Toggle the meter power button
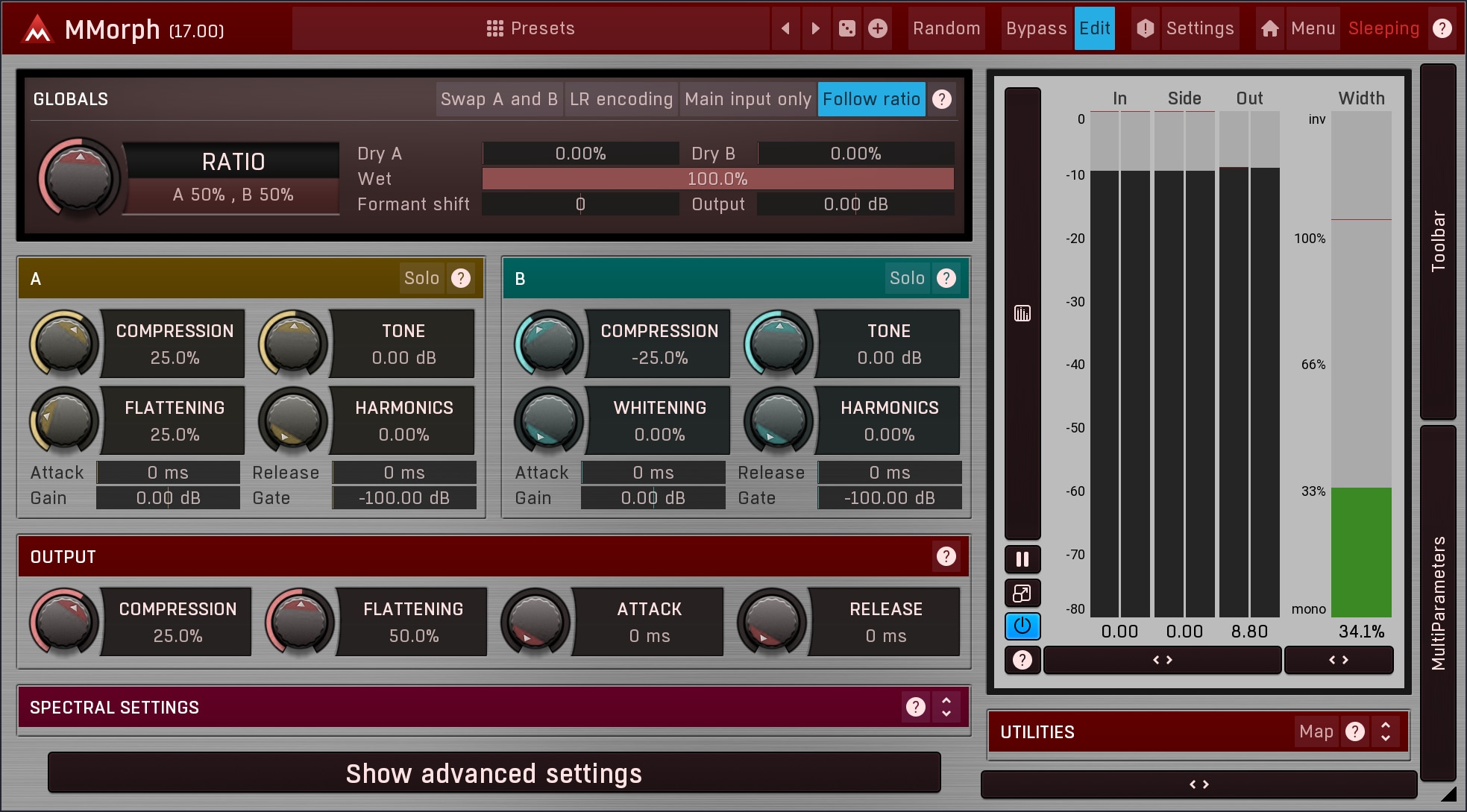Image resolution: width=1467 pixels, height=812 pixels. [1022, 626]
